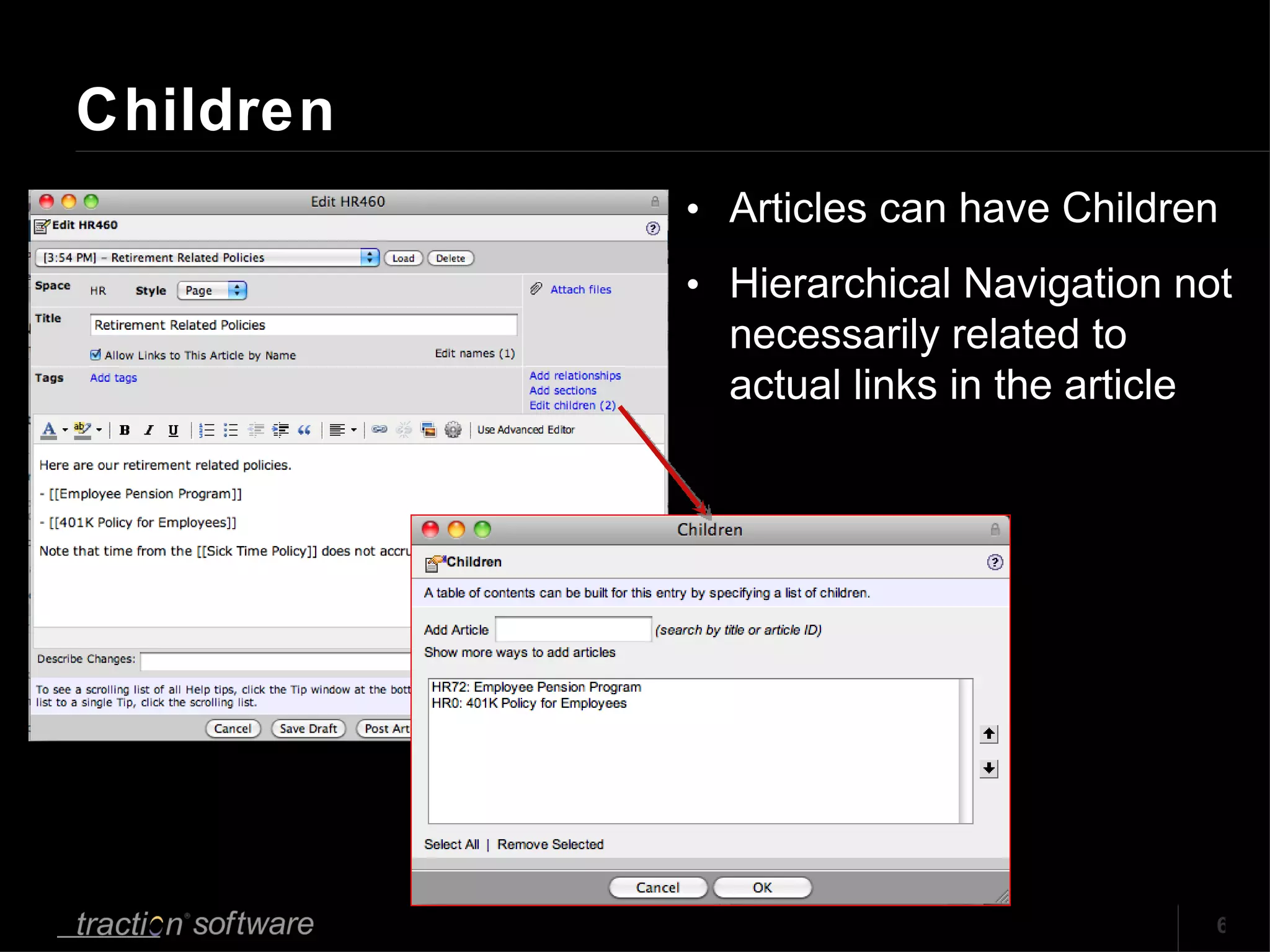Switch to Use Advanced Editor
1270x952 pixels.
pos(526,430)
